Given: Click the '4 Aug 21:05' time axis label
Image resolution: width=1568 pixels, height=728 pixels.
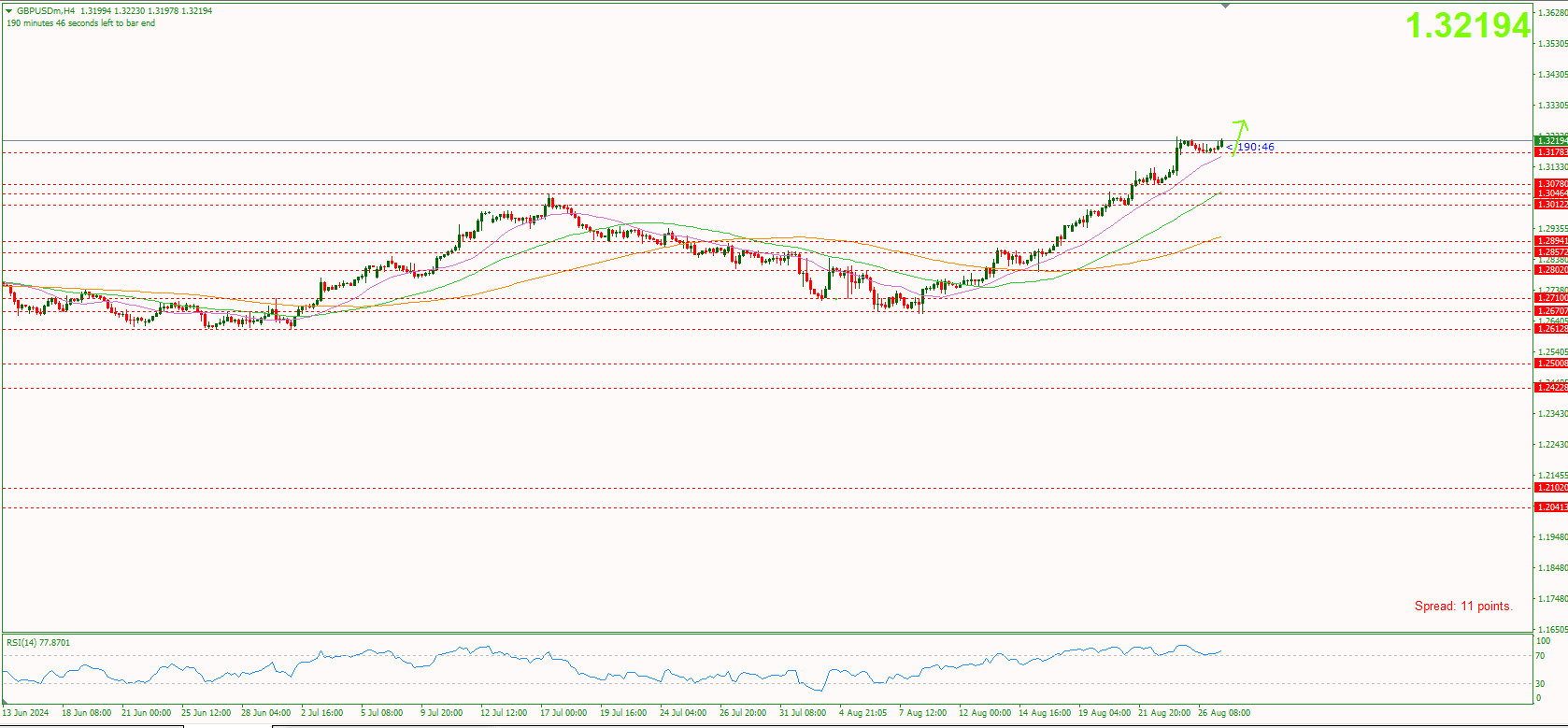Looking at the screenshot, I should 863,713.
